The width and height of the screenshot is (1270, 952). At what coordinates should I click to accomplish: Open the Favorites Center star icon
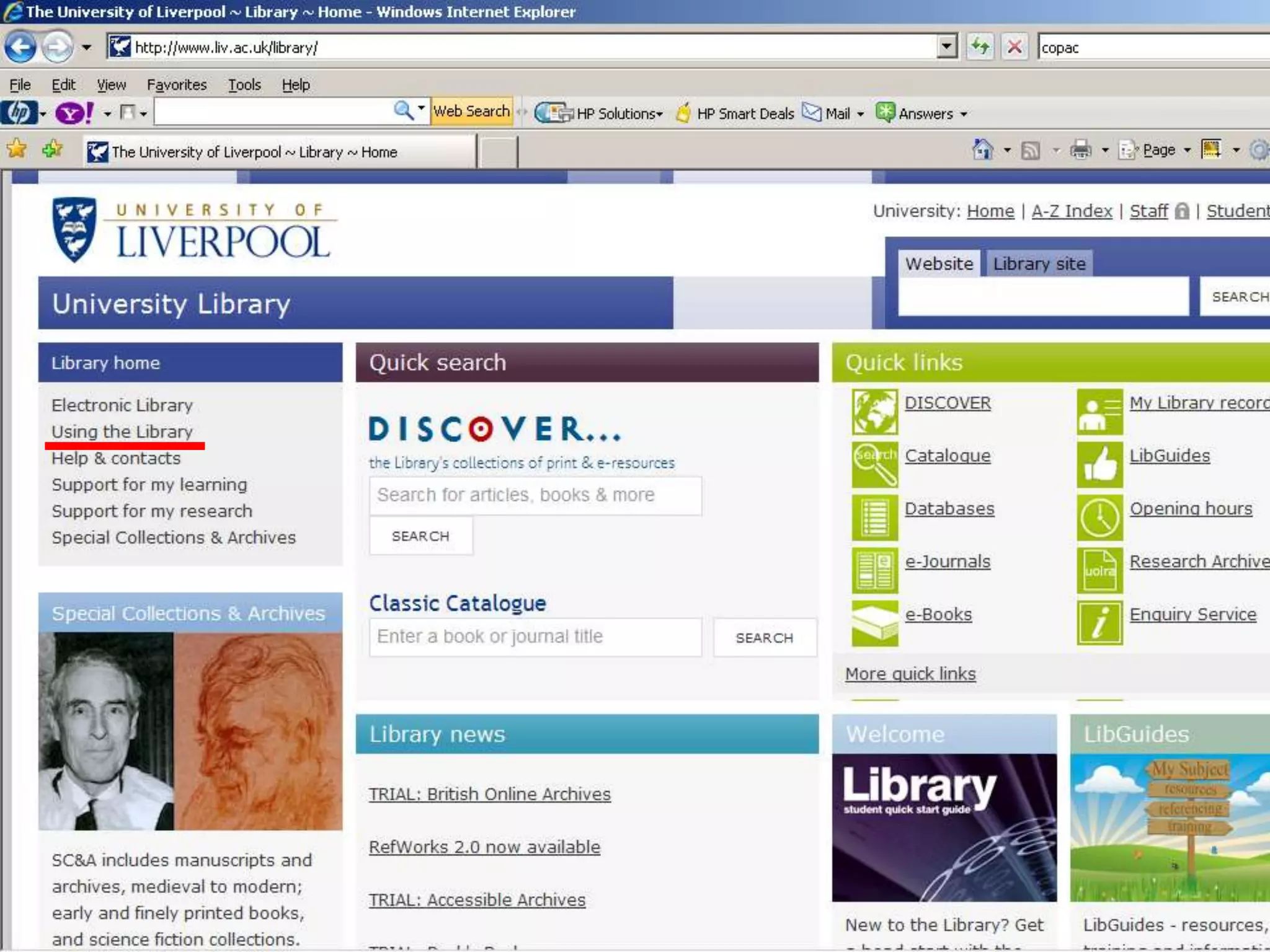[17, 149]
